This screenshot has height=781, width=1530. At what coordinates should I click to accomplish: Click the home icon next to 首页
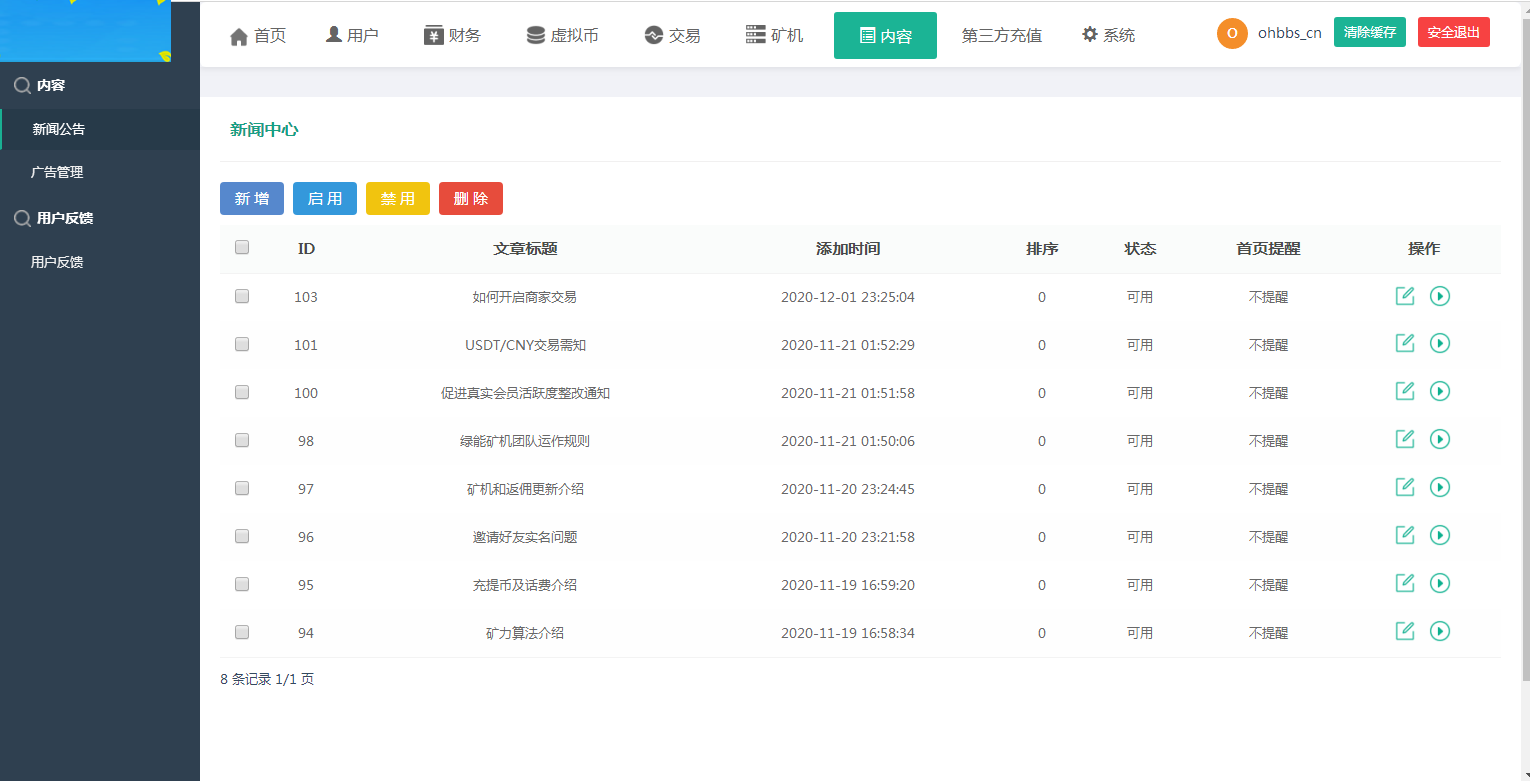pyautogui.click(x=239, y=34)
